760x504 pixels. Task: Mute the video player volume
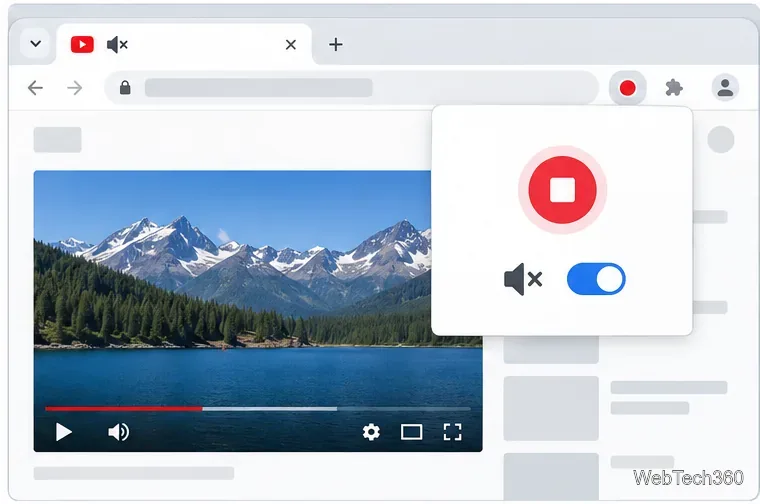click(118, 432)
